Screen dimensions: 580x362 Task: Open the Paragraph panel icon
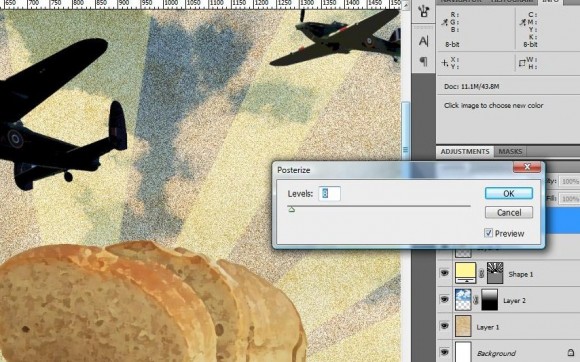coord(424,61)
